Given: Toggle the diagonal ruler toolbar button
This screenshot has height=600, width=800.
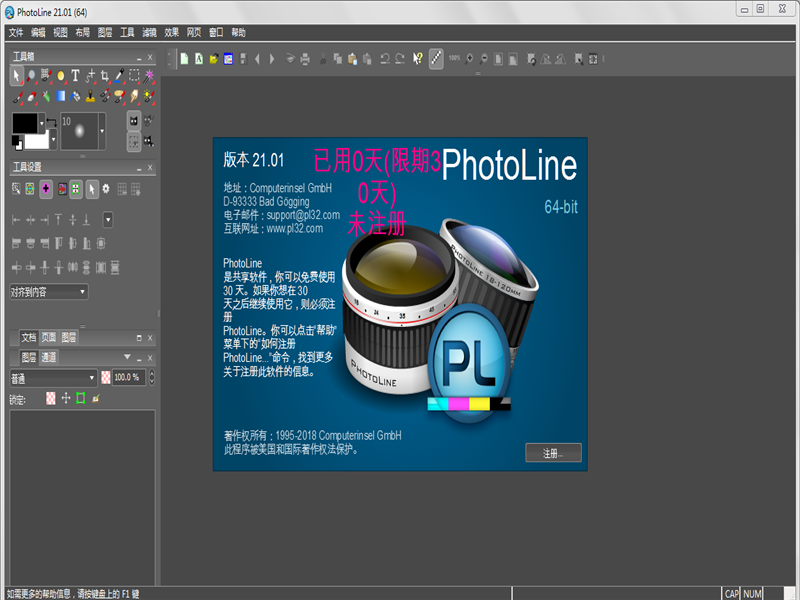Looking at the screenshot, I should coord(436,59).
